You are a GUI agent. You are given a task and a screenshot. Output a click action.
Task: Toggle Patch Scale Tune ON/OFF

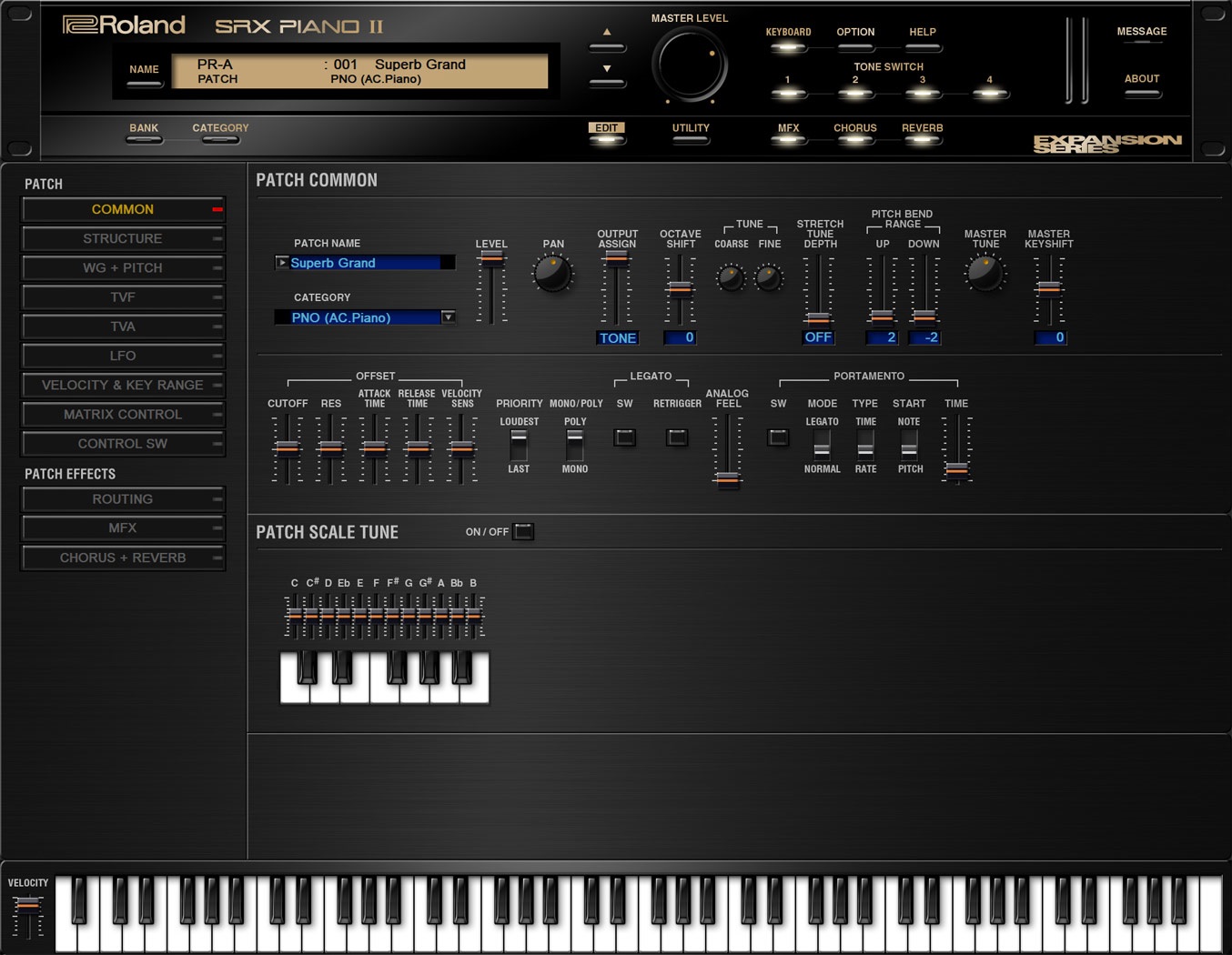click(522, 531)
